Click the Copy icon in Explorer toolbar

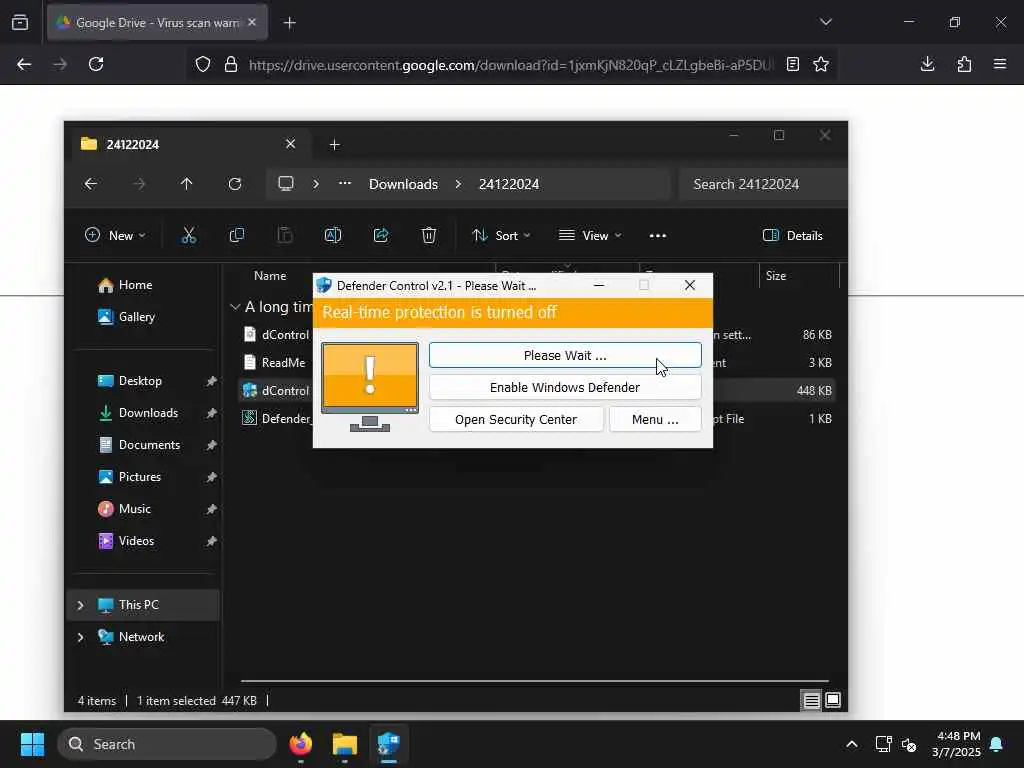(x=236, y=236)
